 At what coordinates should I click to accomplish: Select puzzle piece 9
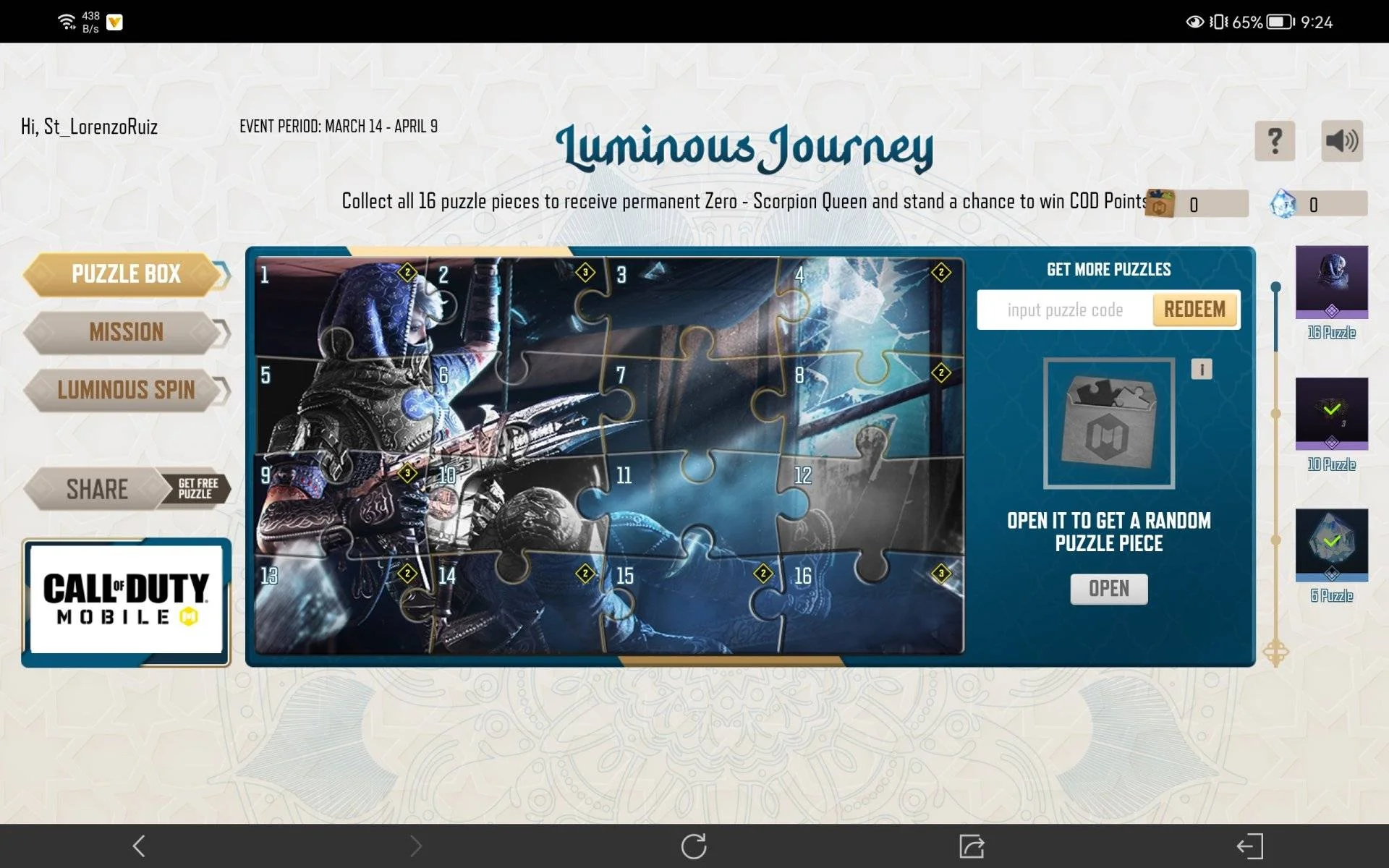(344, 508)
